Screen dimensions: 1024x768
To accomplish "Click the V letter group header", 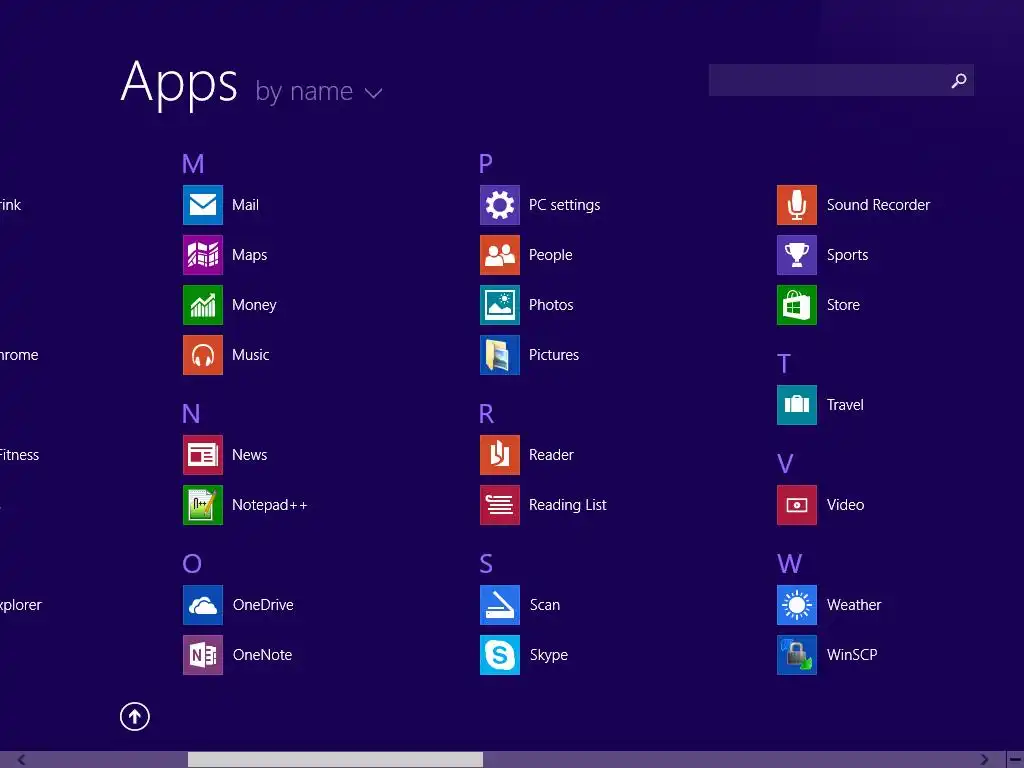I will 785,464.
